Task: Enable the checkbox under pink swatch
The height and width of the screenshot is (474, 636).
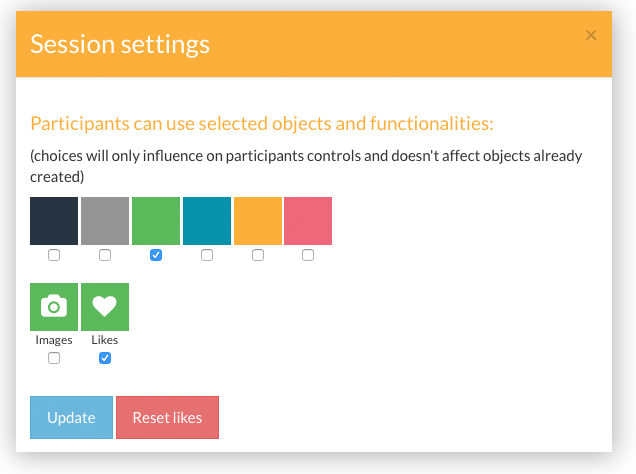Action: (x=308, y=255)
